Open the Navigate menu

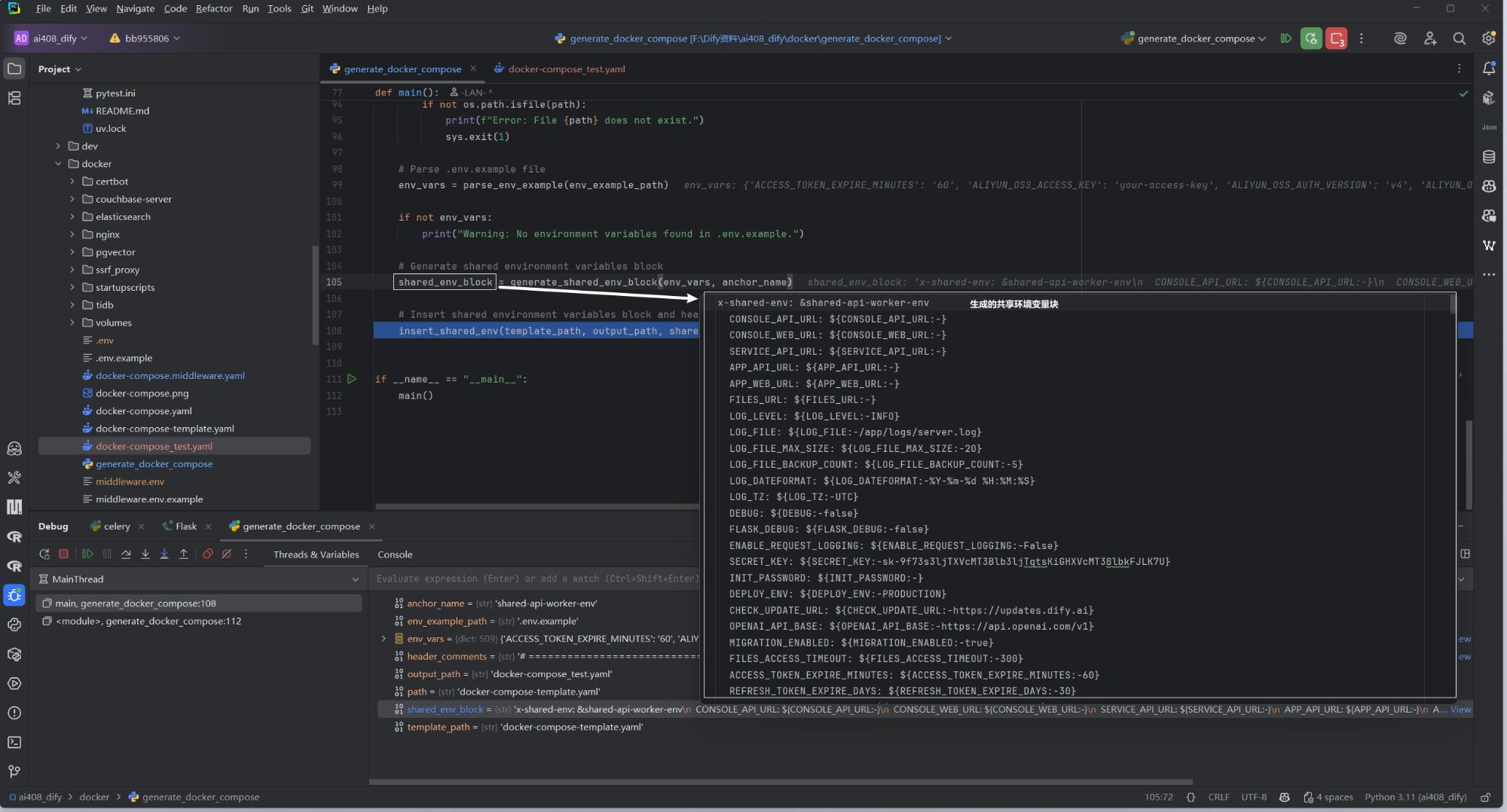point(135,8)
